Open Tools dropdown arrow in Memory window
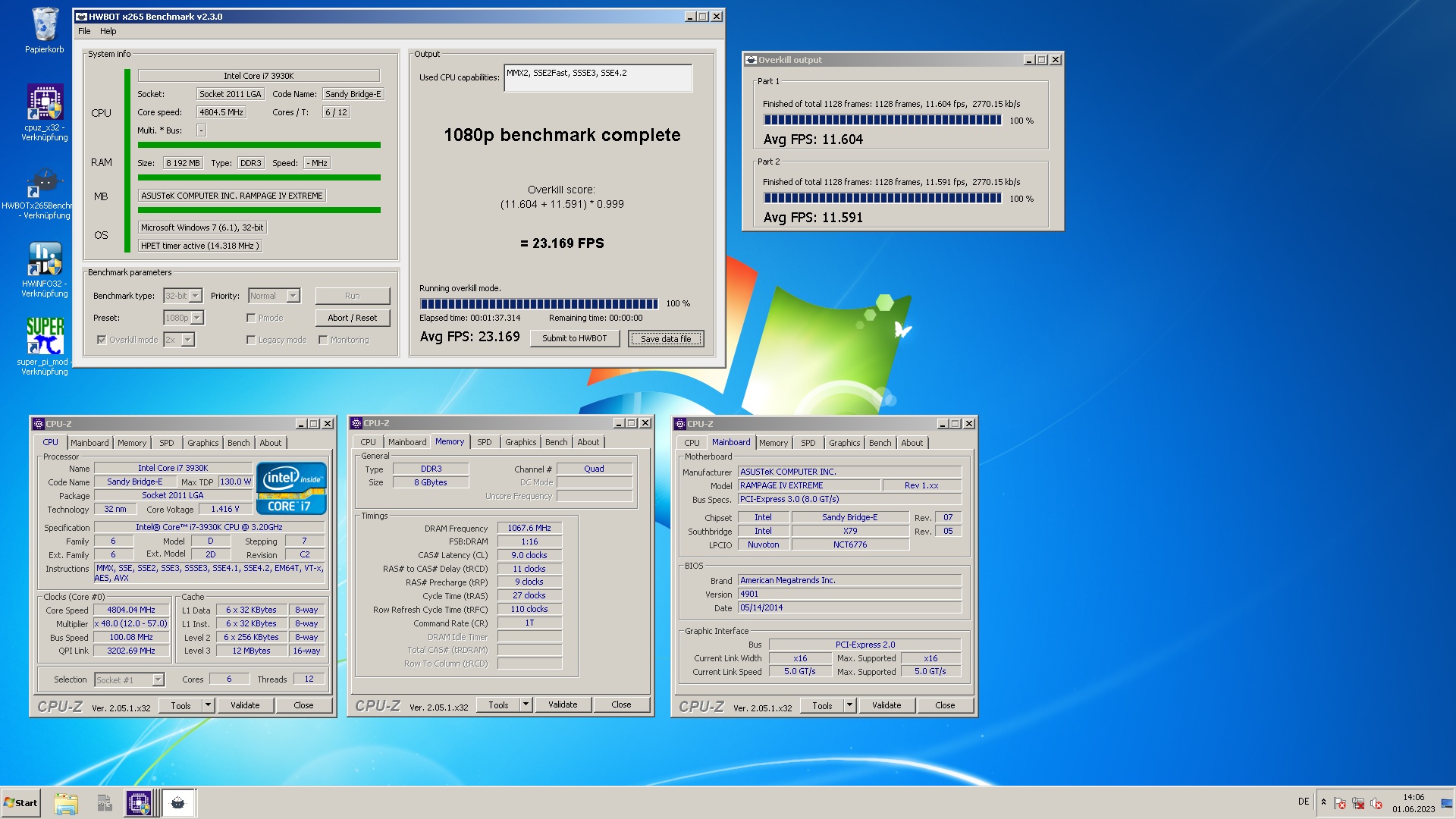 (526, 704)
